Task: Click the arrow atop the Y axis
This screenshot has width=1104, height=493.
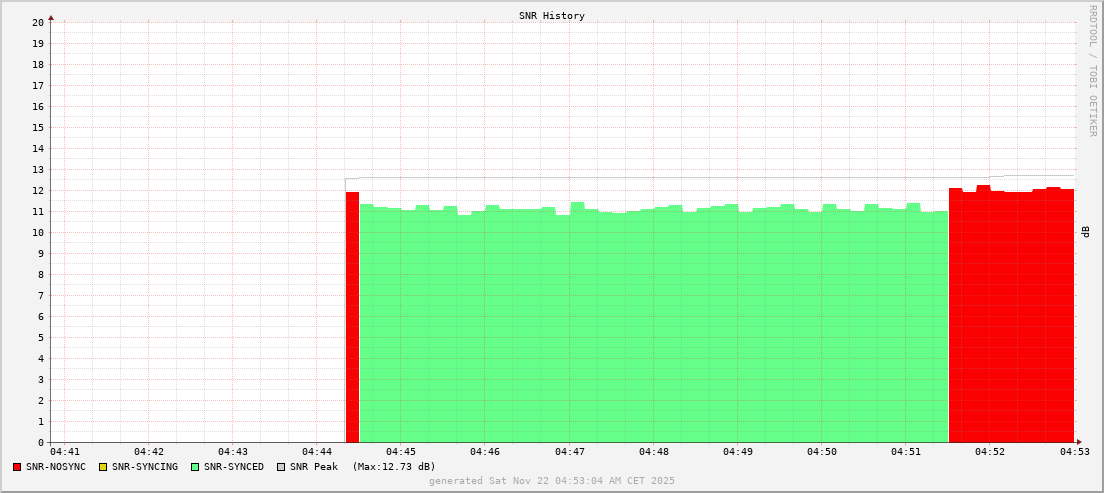Action: tap(51, 17)
